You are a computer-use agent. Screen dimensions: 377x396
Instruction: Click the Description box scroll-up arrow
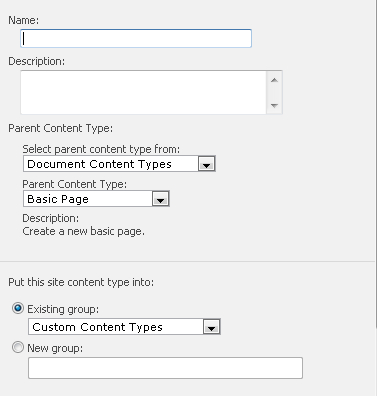point(274,80)
